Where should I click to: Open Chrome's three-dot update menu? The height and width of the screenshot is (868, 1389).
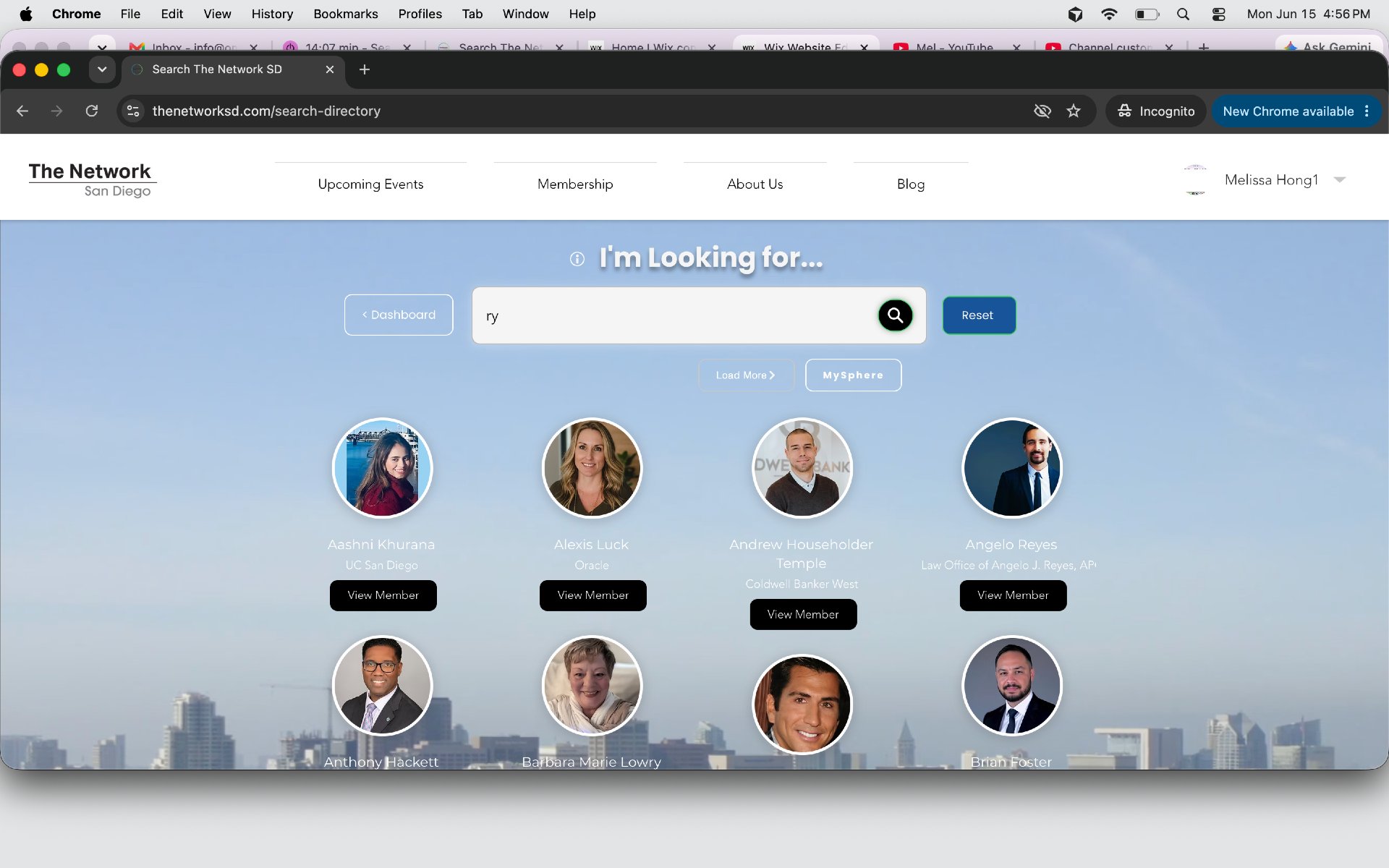1367,111
